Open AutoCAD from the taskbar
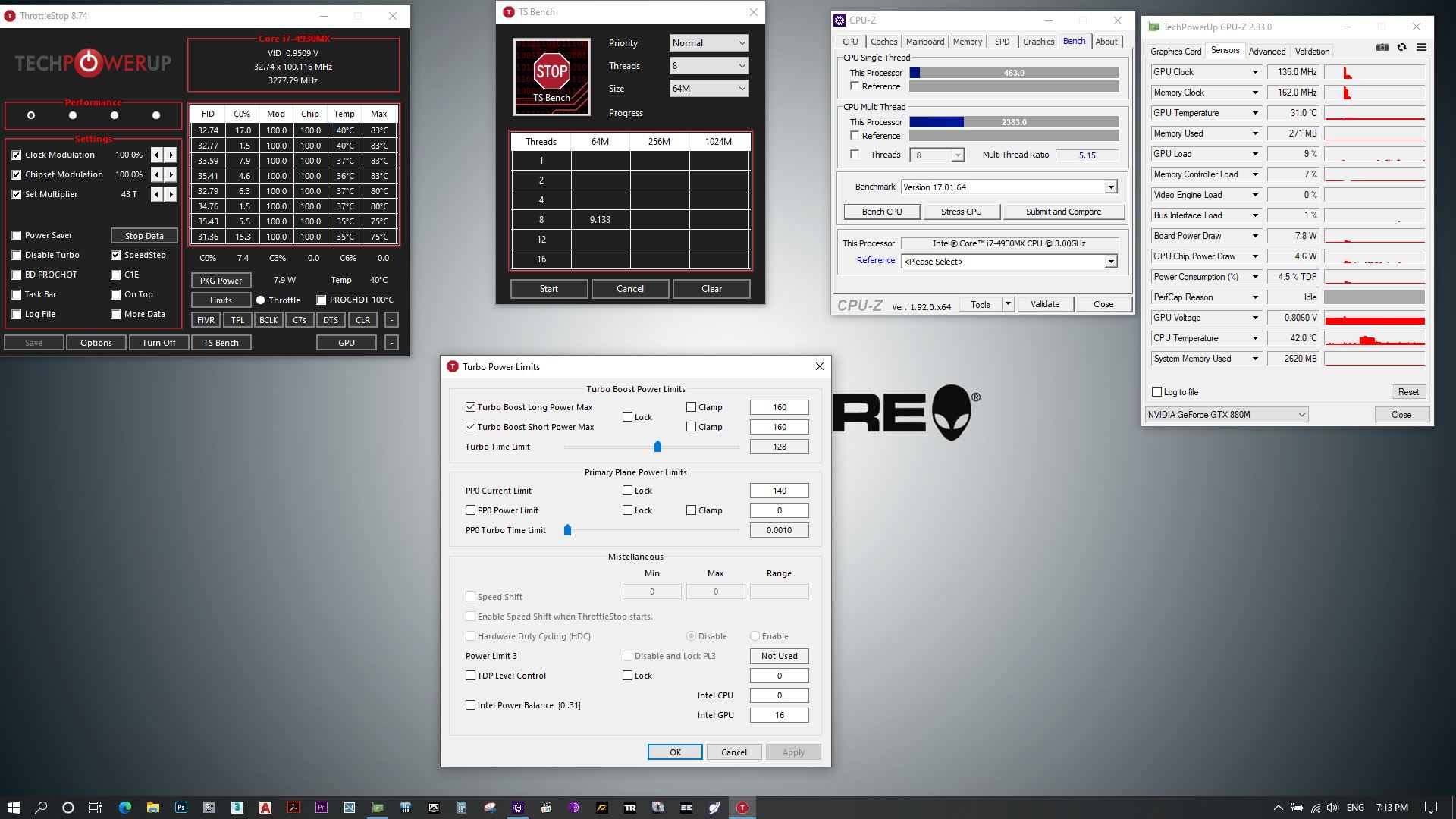Viewport: 1456px width, 819px height. pos(265,808)
